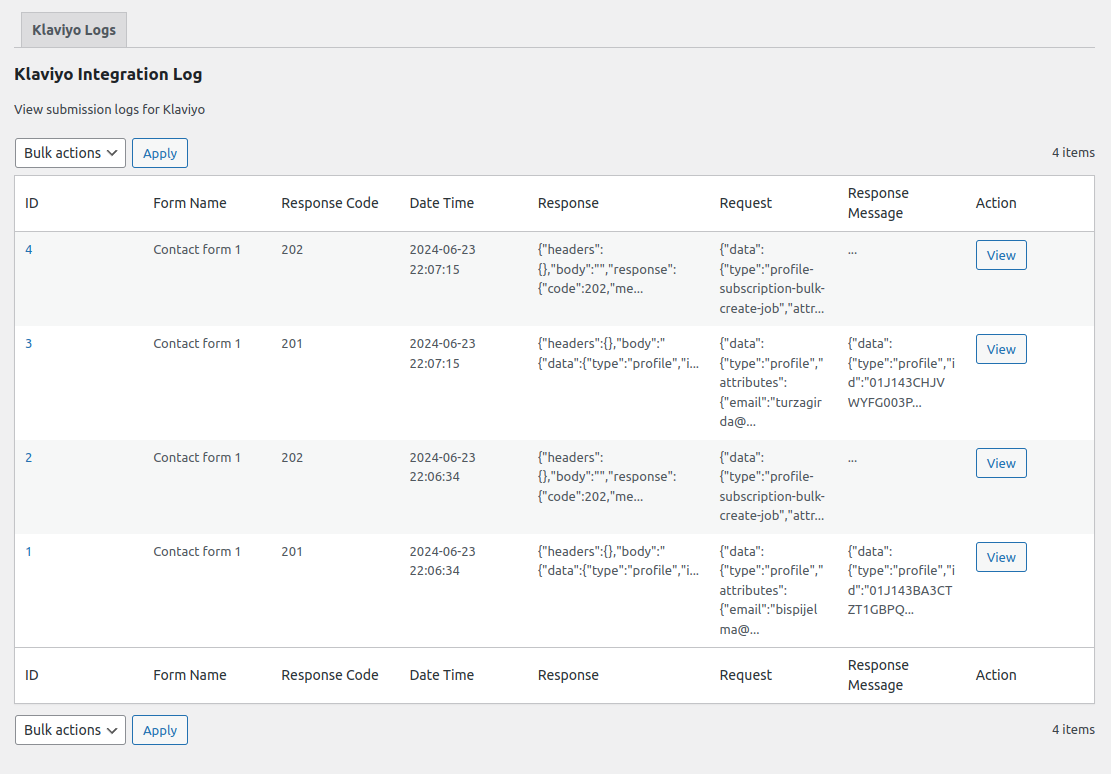The height and width of the screenshot is (774, 1111).
Task: Click the top Action column header
Action: coord(996,203)
